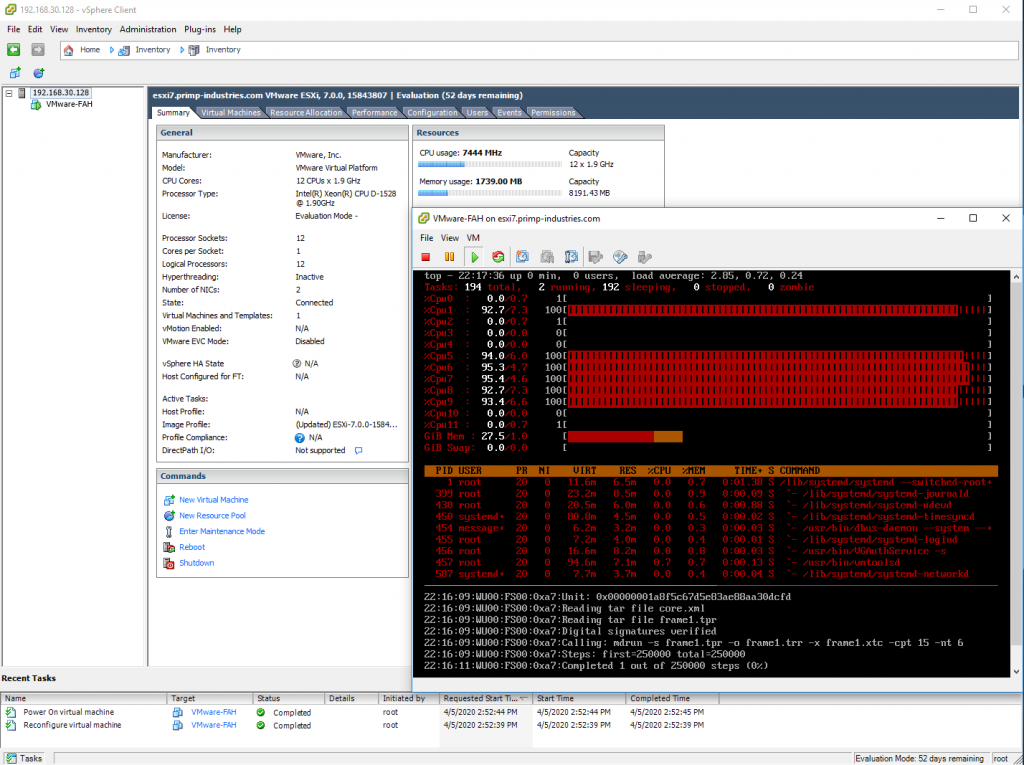The height and width of the screenshot is (765, 1024).
Task: Collapse the 192.168.30.128 host node
Action: tap(9, 92)
